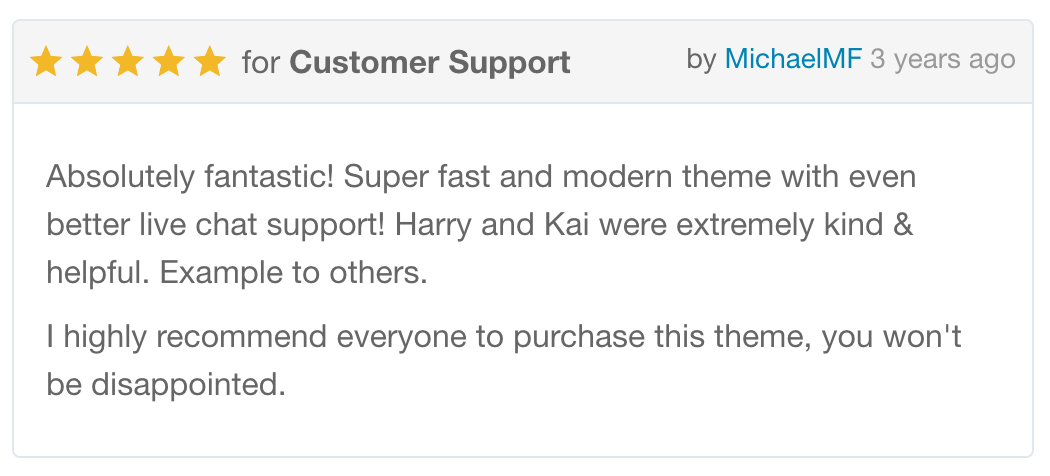Click the first gold rating star
The image size is (1050, 476).
point(47,62)
